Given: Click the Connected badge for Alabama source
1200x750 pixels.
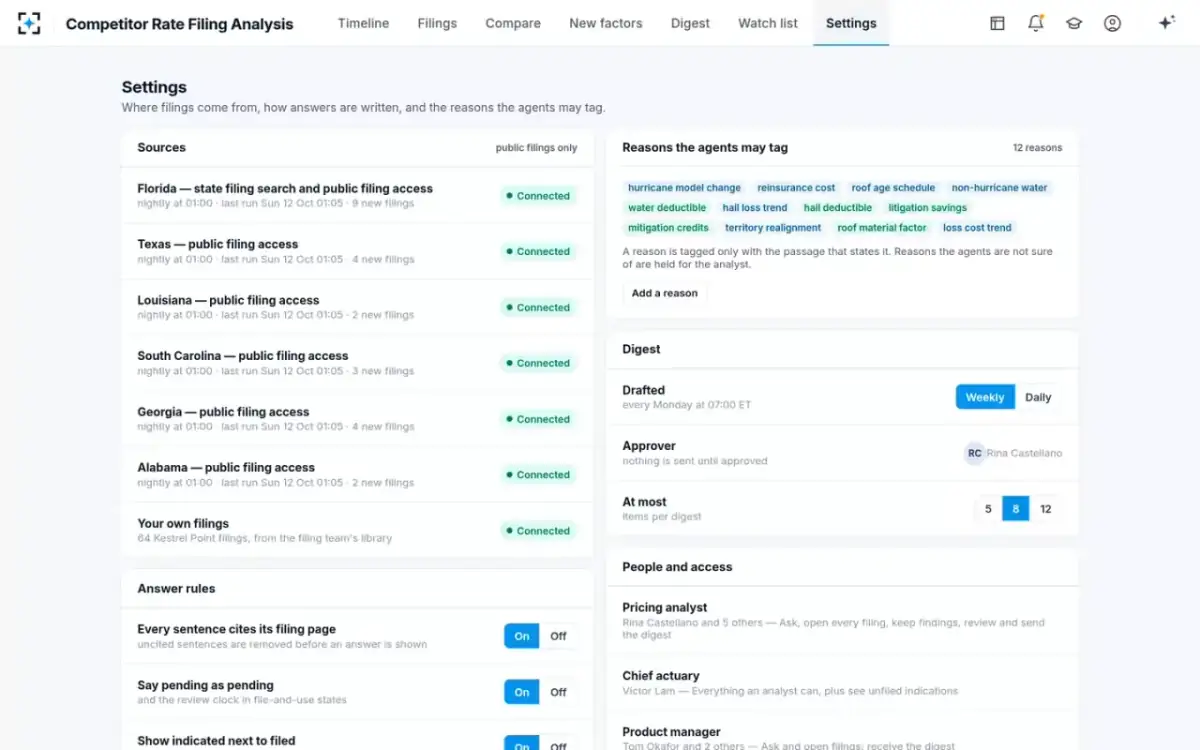Looking at the screenshot, I should pyautogui.click(x=538, y=475).
